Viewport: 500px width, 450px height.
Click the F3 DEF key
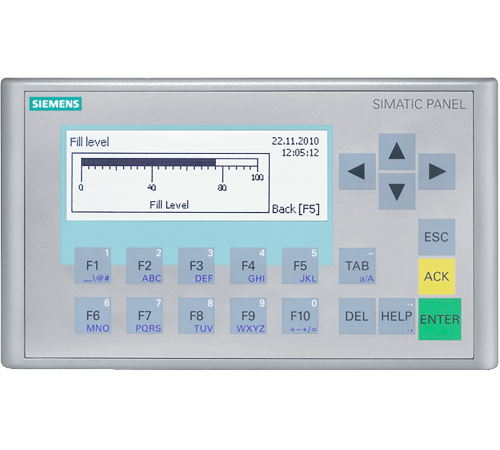coord(196,266)
